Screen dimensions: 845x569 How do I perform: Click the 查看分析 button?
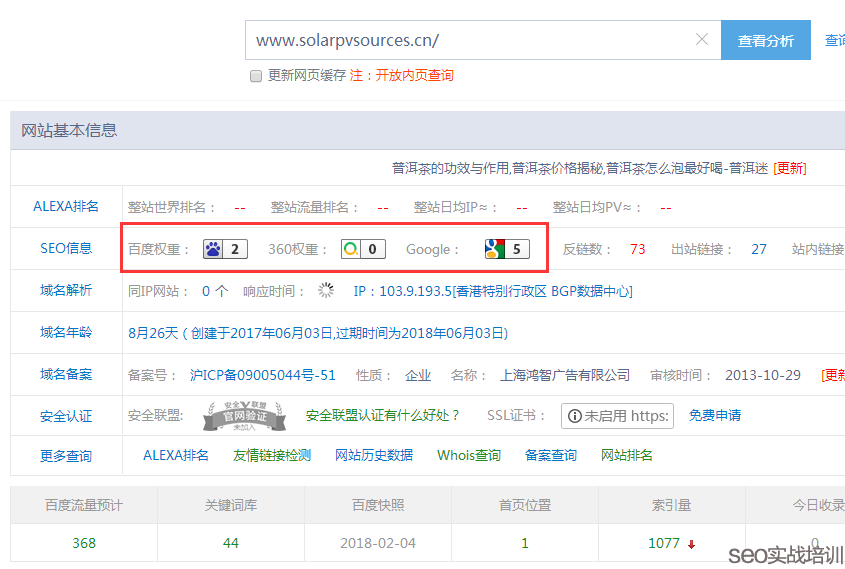765,41
